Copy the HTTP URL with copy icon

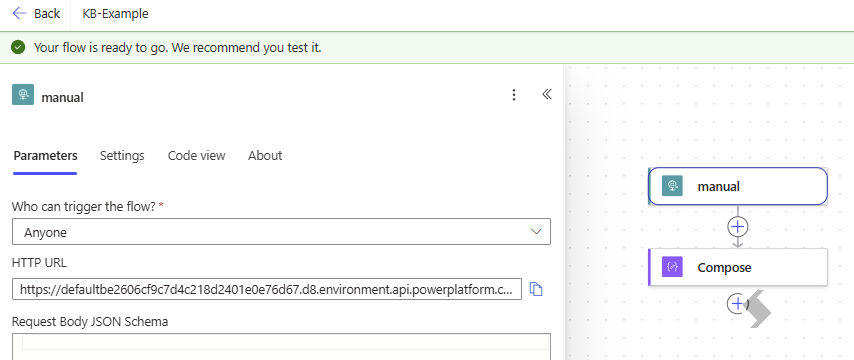pos(536,289)
